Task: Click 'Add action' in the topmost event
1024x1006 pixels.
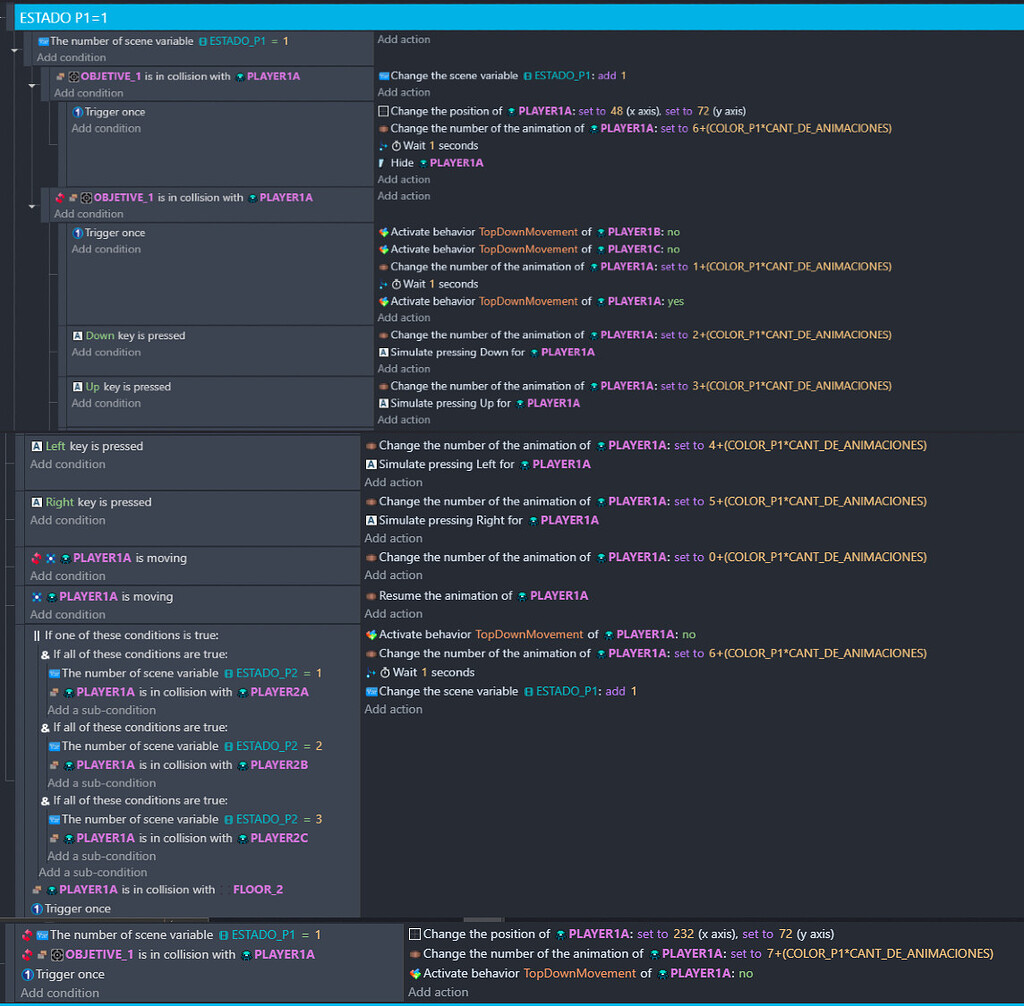Action: [404, 39]
